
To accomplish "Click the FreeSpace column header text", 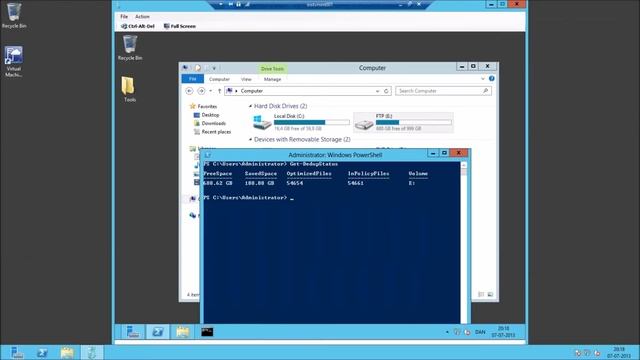I will [218, 174].
